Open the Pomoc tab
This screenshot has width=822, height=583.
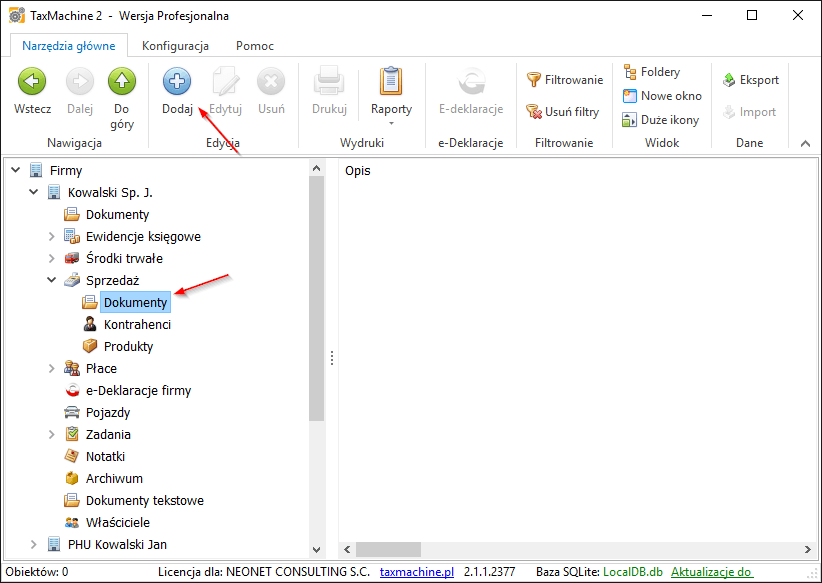coord(255,46)
